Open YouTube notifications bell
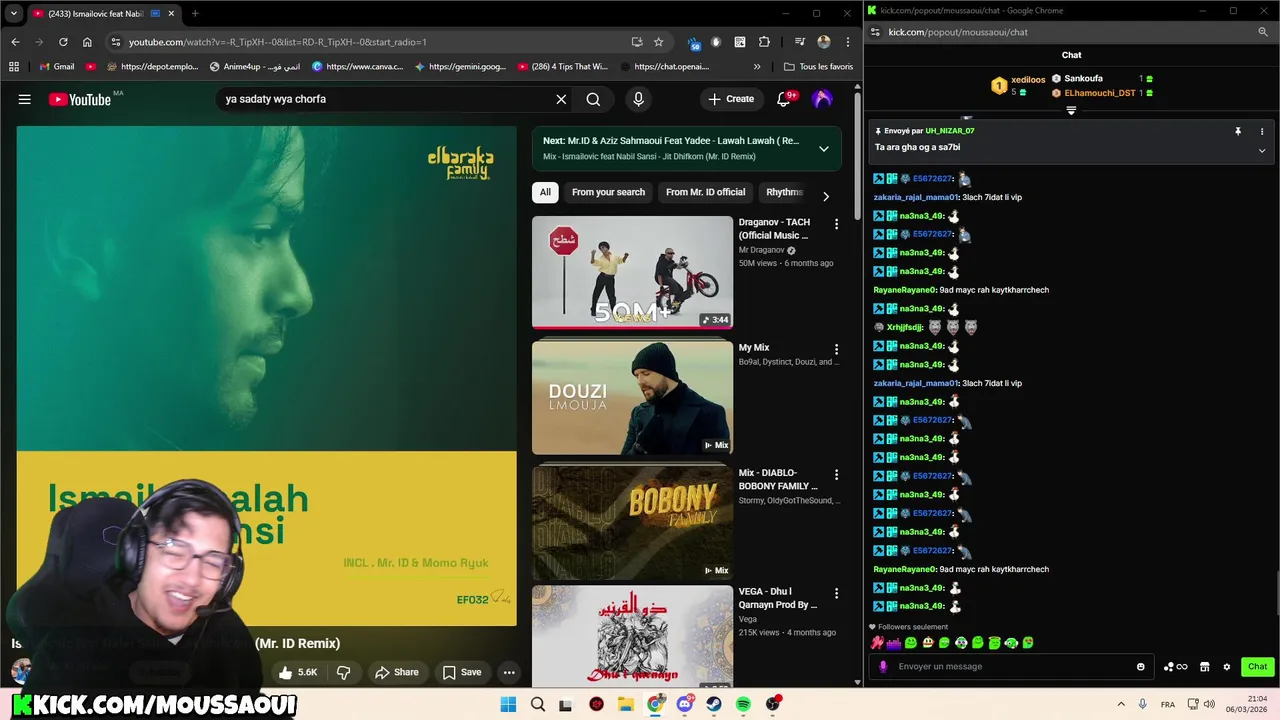Screen dimensions: 1280x720 coord(785,99)
